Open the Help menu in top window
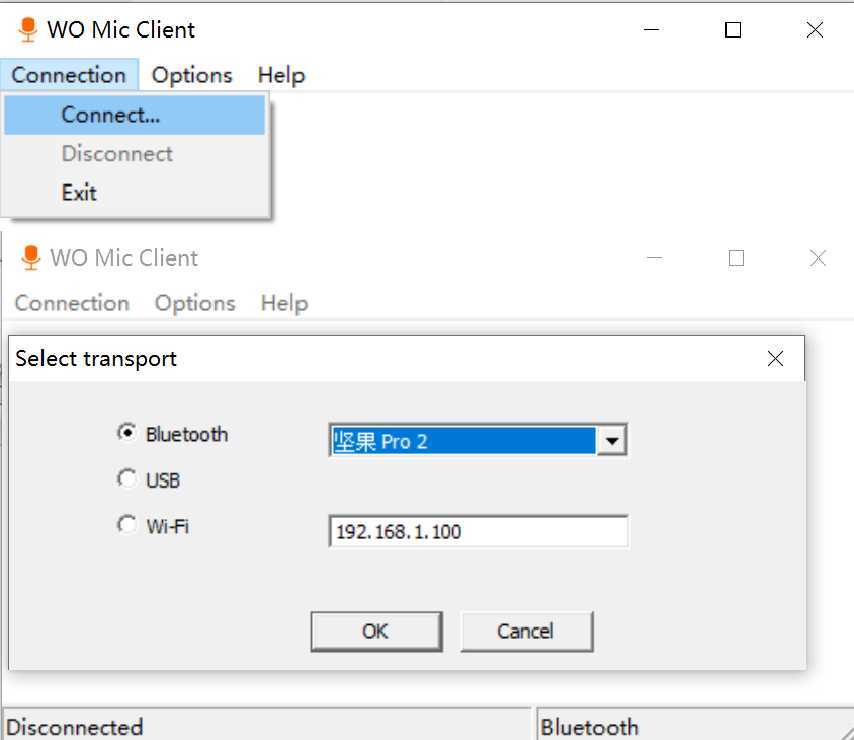The image size is (854, 740). [x=281, y=75]
